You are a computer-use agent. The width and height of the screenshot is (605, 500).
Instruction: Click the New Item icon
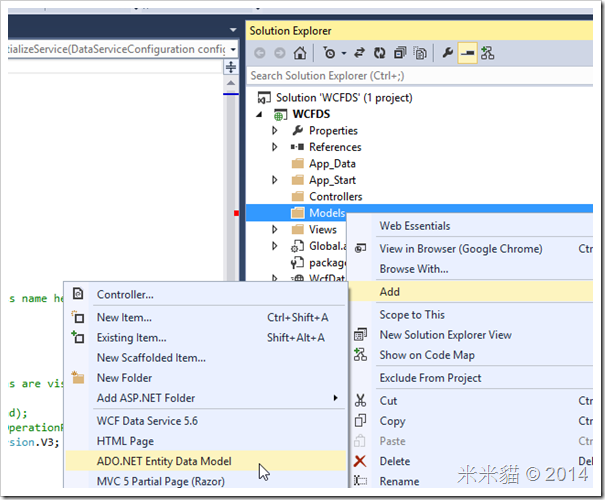coord(78,317)
